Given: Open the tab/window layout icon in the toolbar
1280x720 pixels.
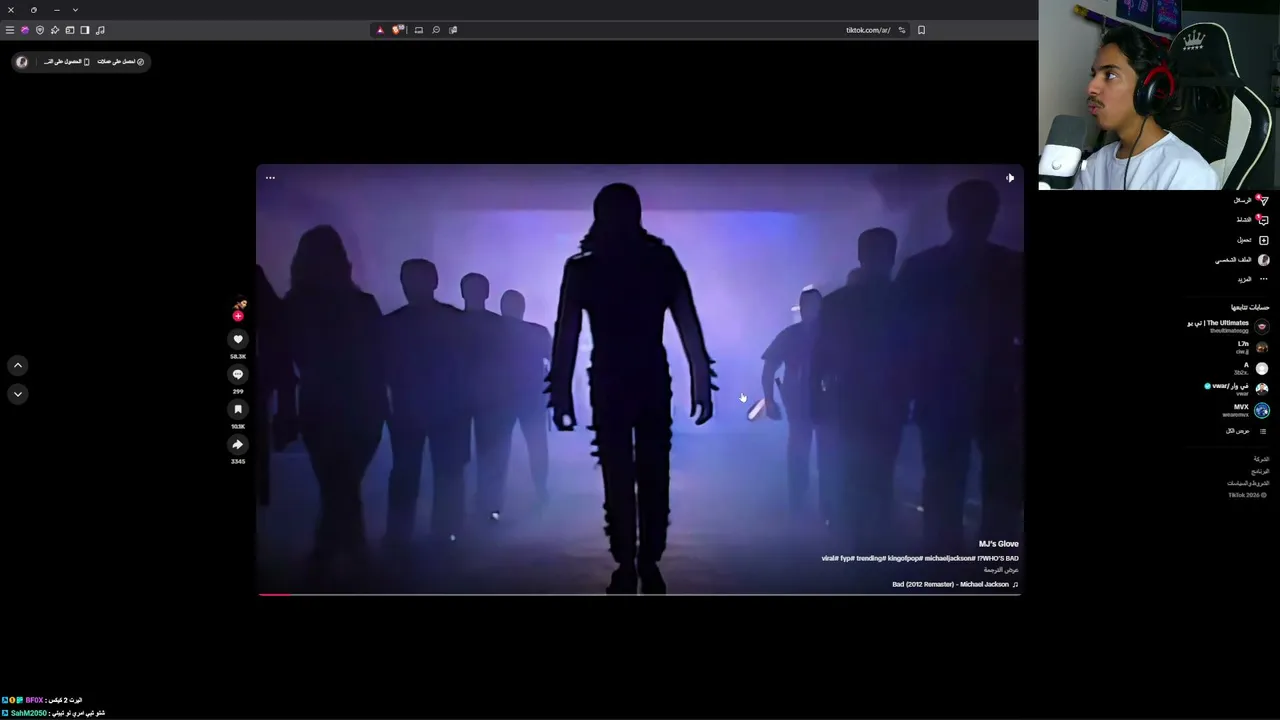Looking at the screenshot, I should [70, 30].
